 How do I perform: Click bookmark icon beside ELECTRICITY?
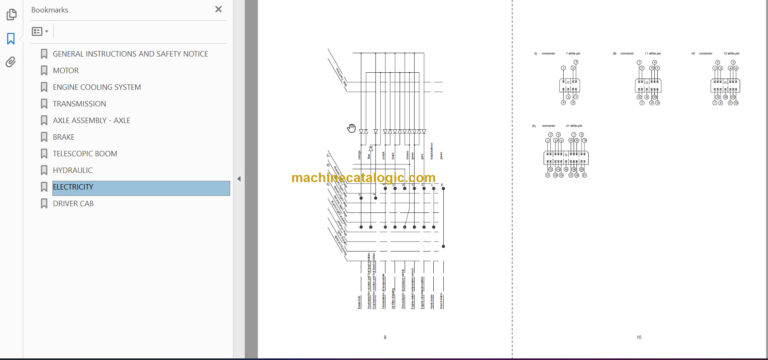pyautogui.click(x=44, y=187)
